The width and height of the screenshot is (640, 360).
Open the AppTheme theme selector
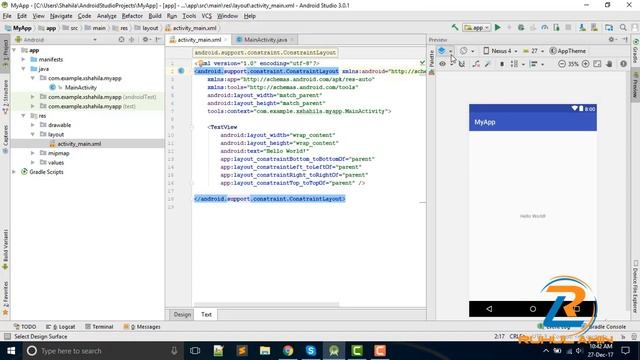point(568,51)
